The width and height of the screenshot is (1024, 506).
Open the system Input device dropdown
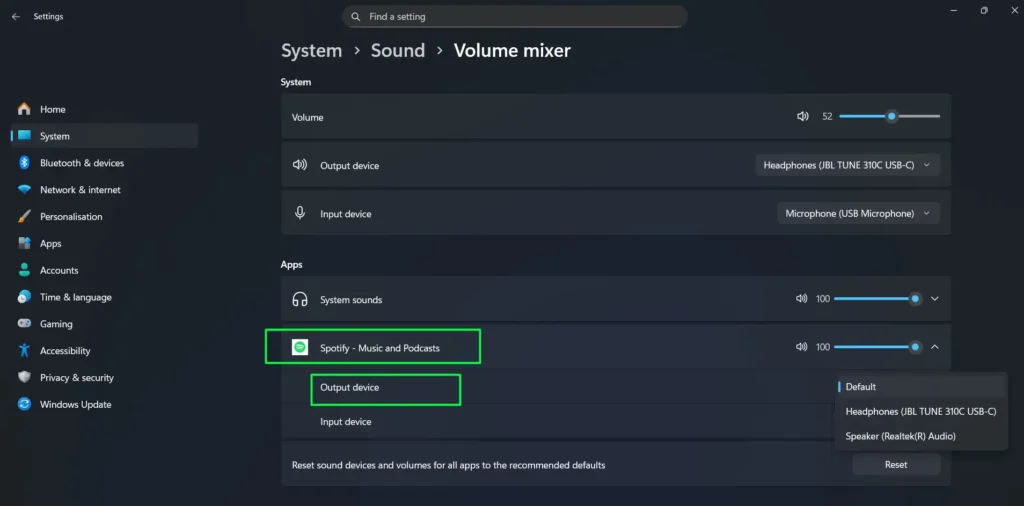click(x=858, y=213)
